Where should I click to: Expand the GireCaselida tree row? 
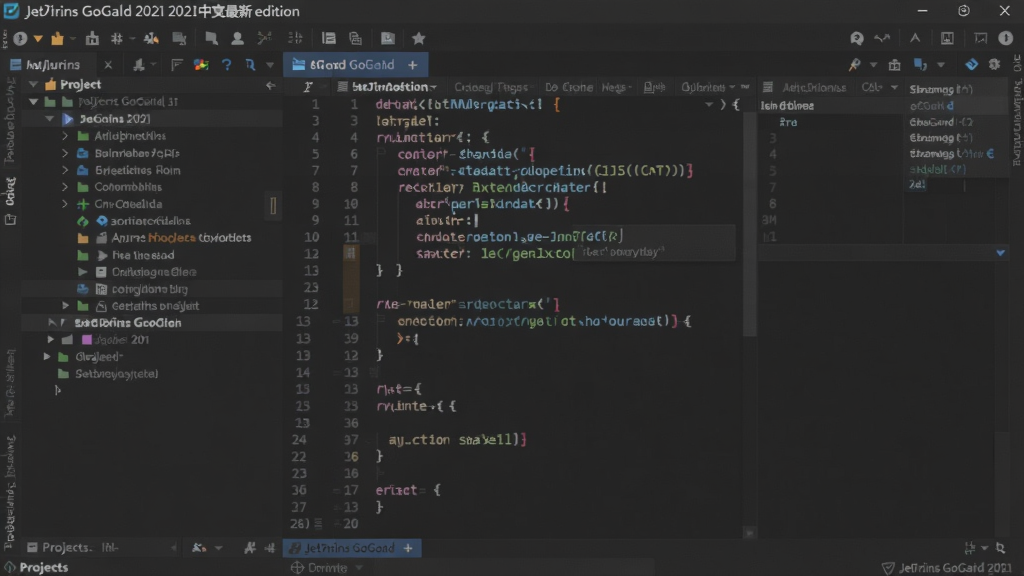[65, 204]
